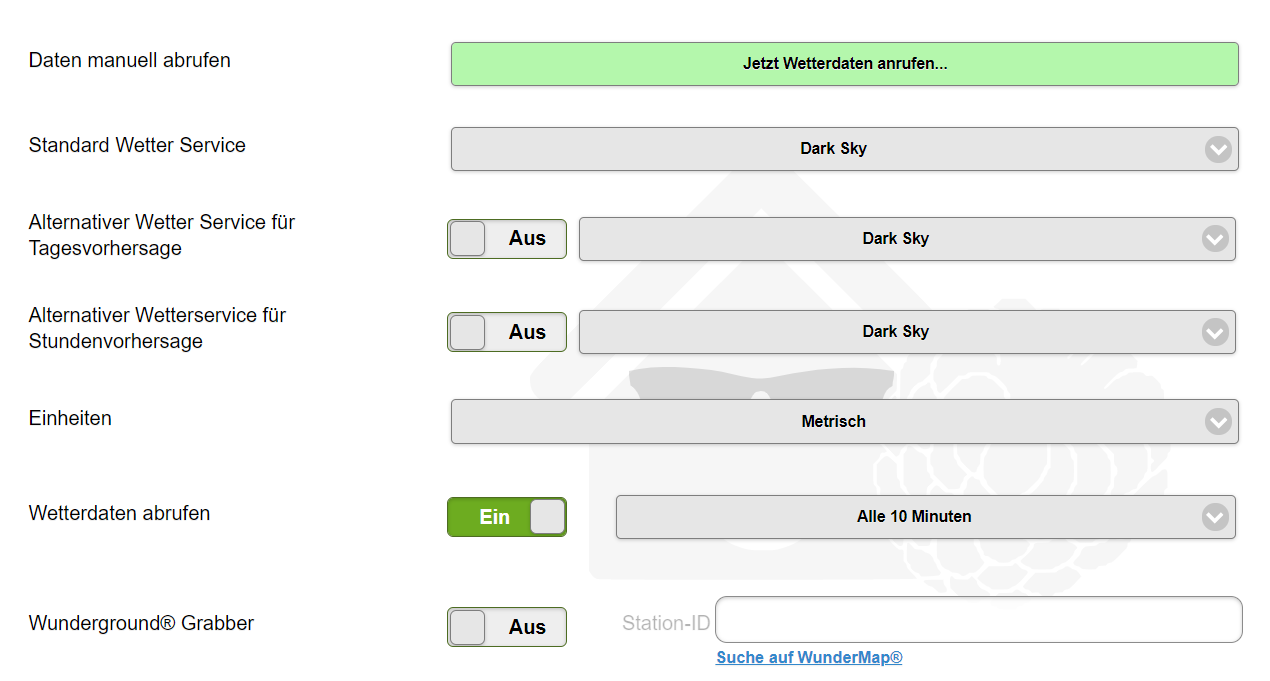The height and width of the screenshot is (681, 1270).
Task: Open the Einheiten 'Metrisch' dropdown
Action: tap(832, 422)
